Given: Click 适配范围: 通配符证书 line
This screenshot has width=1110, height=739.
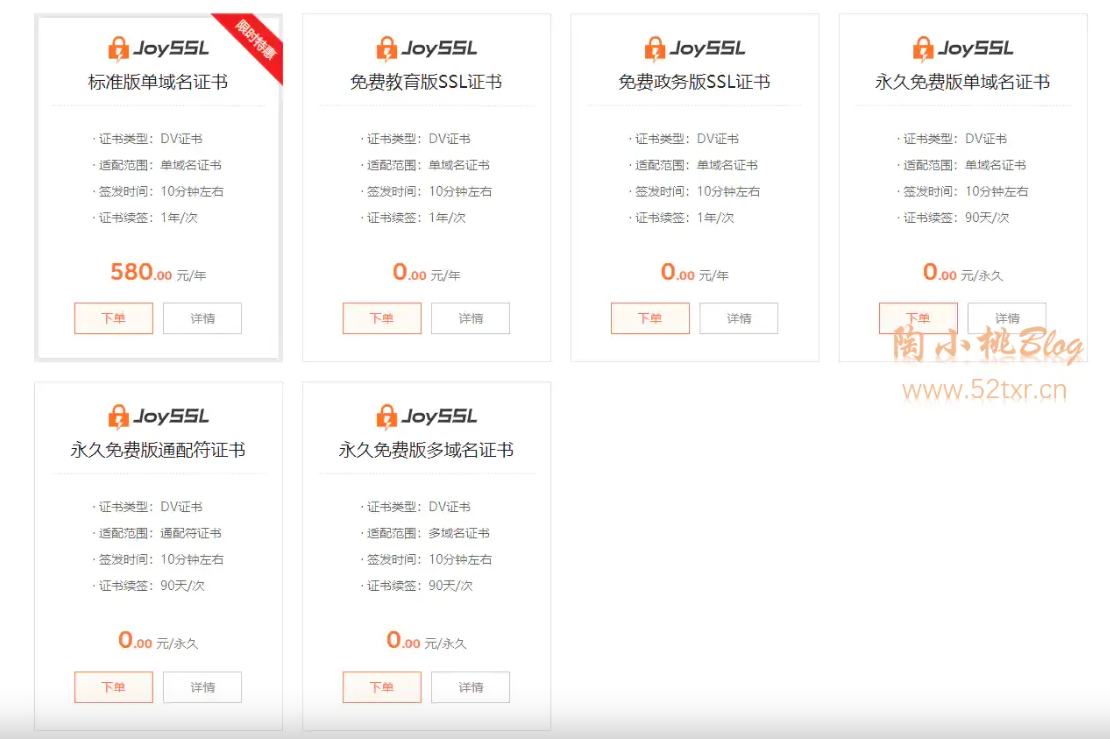Looking at the screenshot, I should coord(157,533).
